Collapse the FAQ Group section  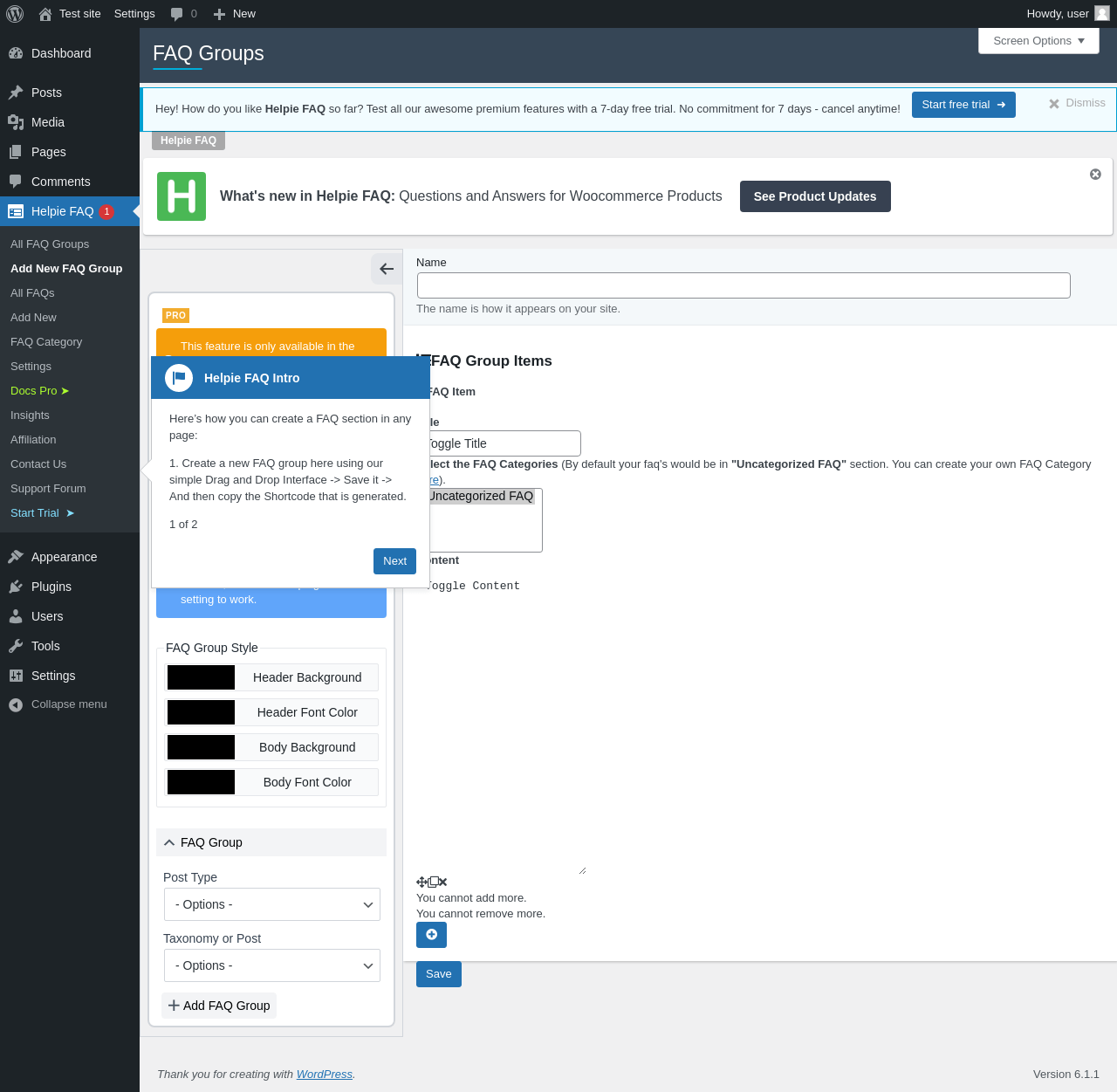(x=271, y=842)
